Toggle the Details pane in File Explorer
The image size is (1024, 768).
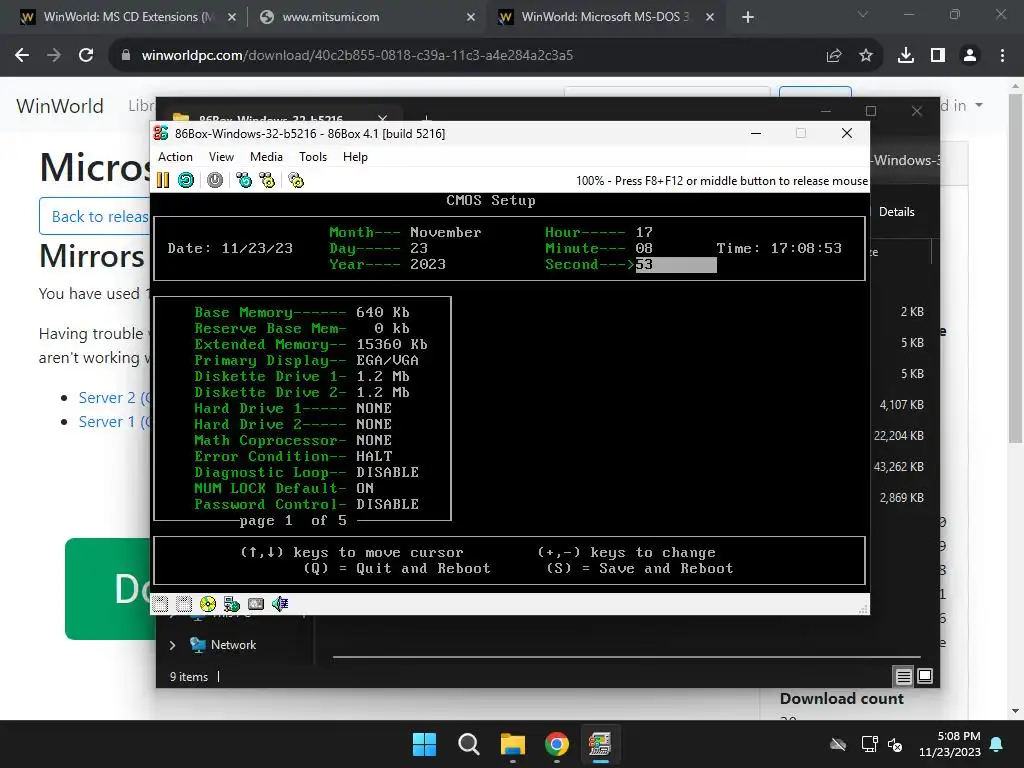(x=895, y=212)
